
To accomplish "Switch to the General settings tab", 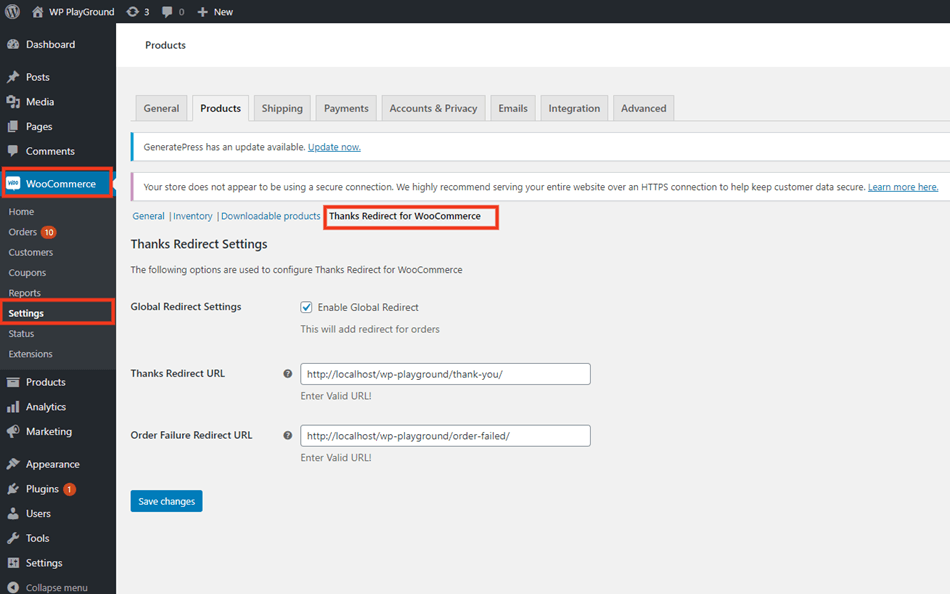I will click(161, 108).
